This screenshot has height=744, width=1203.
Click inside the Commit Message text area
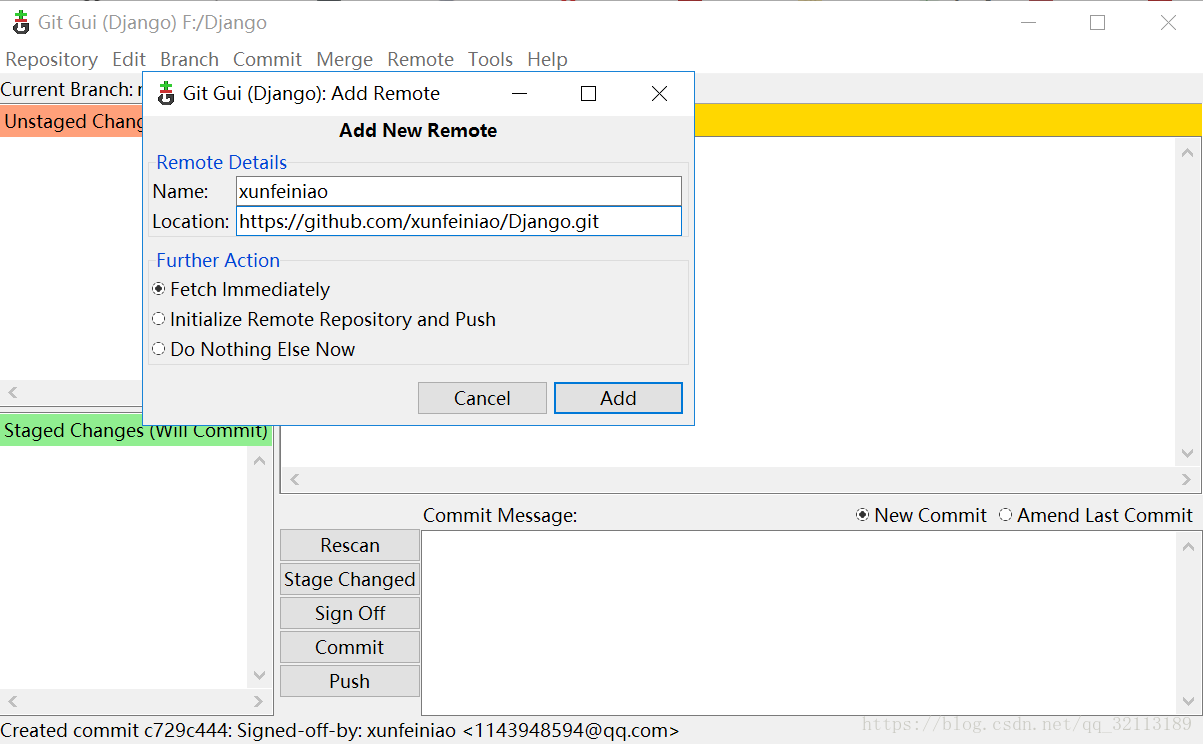[800, 622]
